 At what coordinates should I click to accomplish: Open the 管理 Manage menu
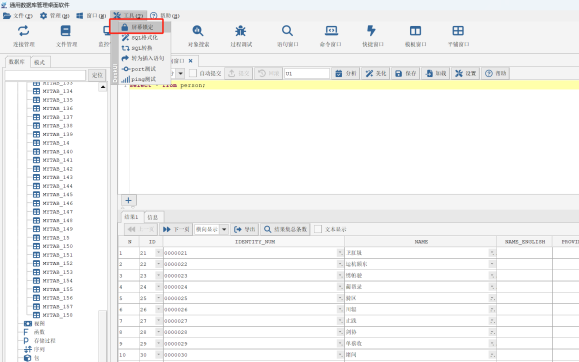coord(54,16)
